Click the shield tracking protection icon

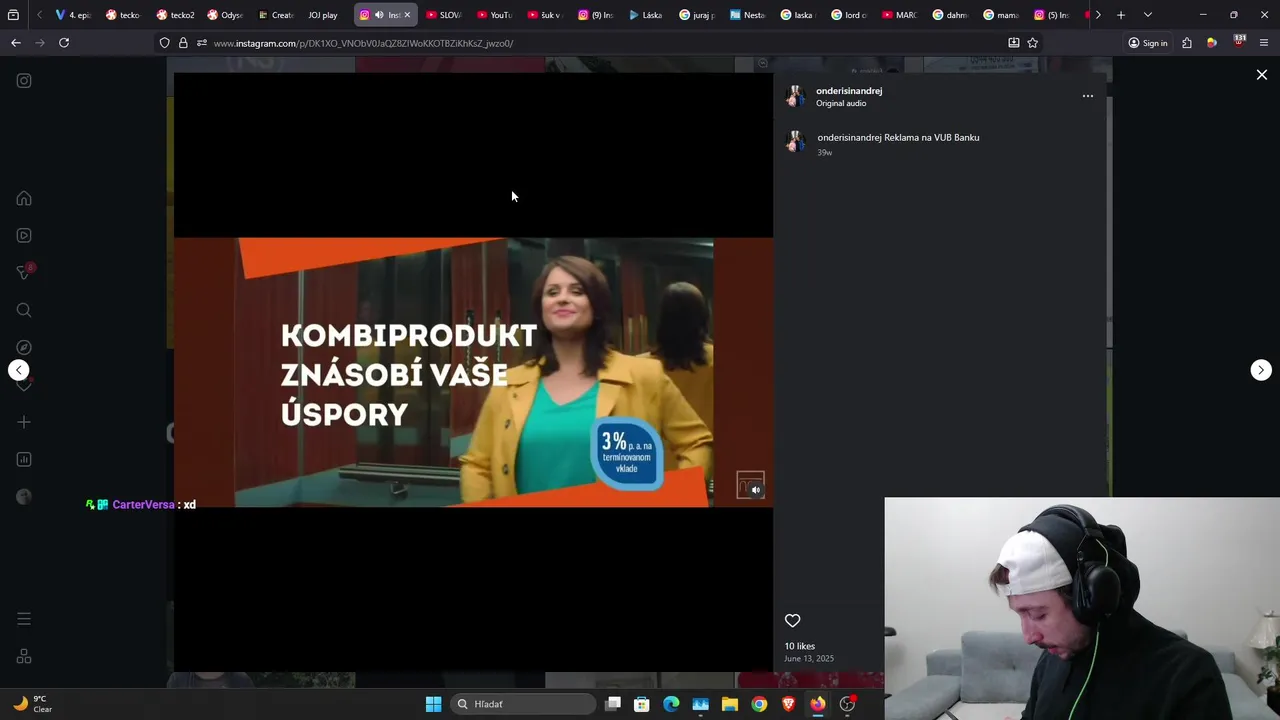[x=165, y=43]
